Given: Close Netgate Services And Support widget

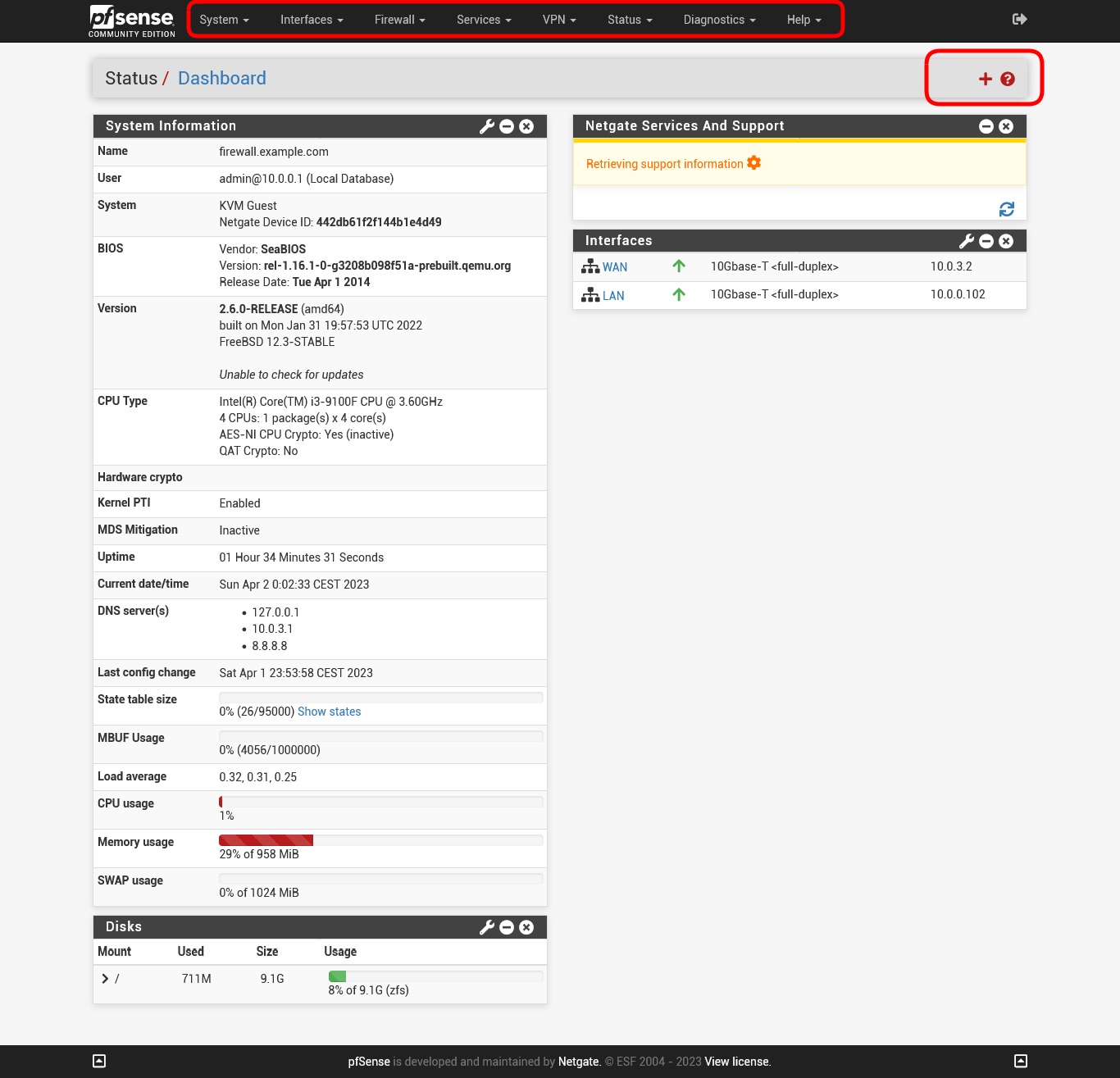Looking at the screenshot, I should pos(1006,126).
